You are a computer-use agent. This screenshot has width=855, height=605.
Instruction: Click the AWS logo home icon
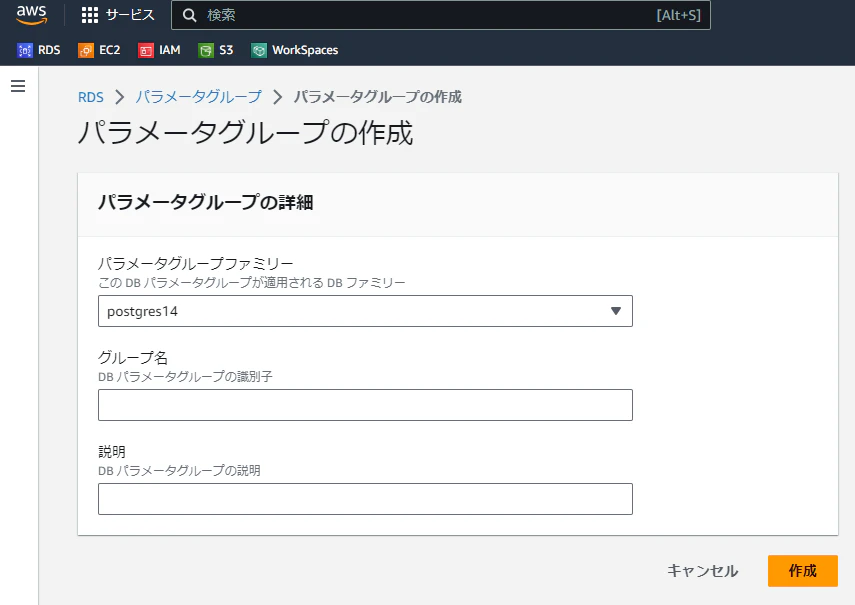pos(31,15)
